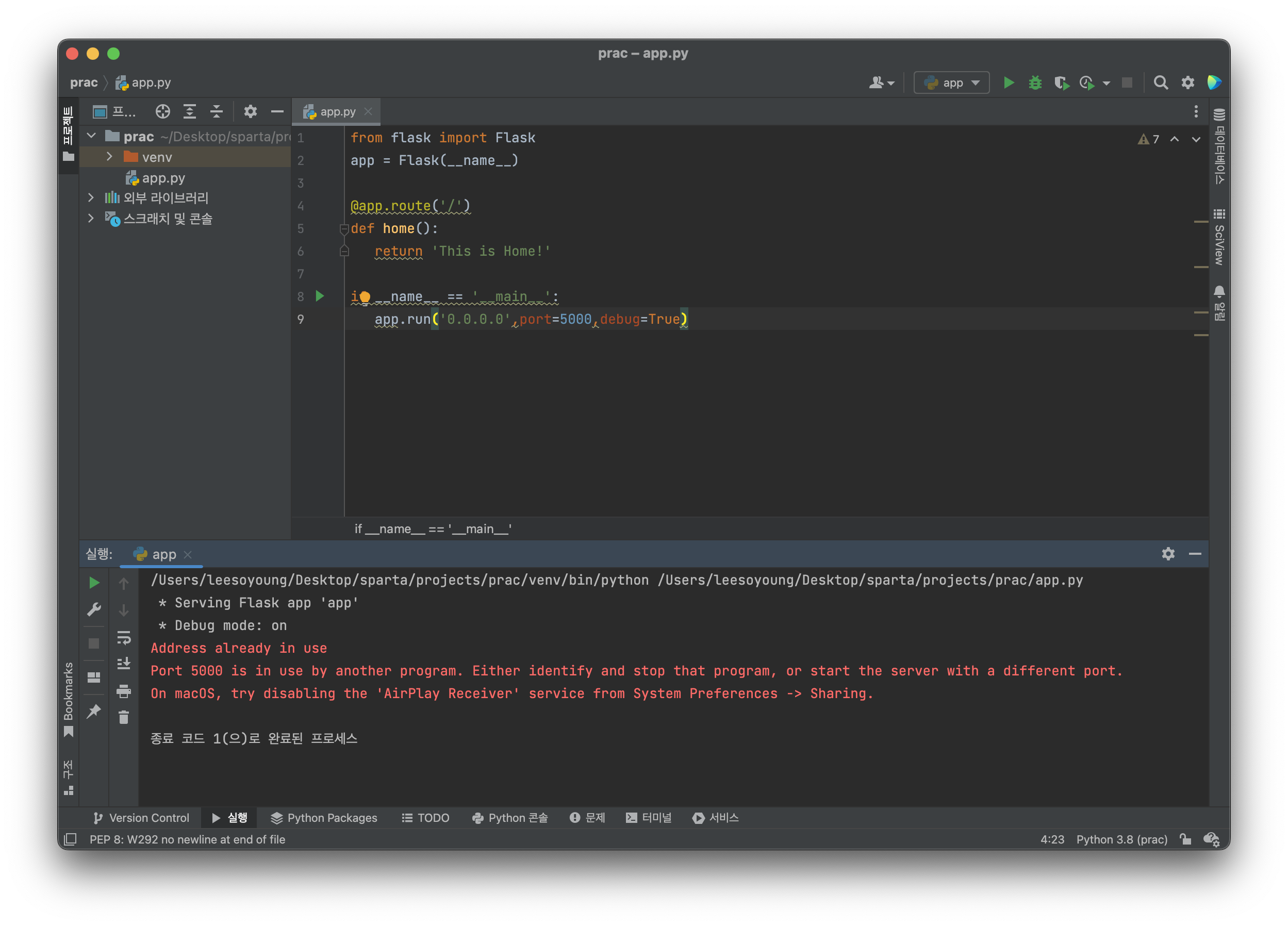Click the prac breadcrumb in navigation bar
This screenshot has height=926, width=1288.
point(84,83)
